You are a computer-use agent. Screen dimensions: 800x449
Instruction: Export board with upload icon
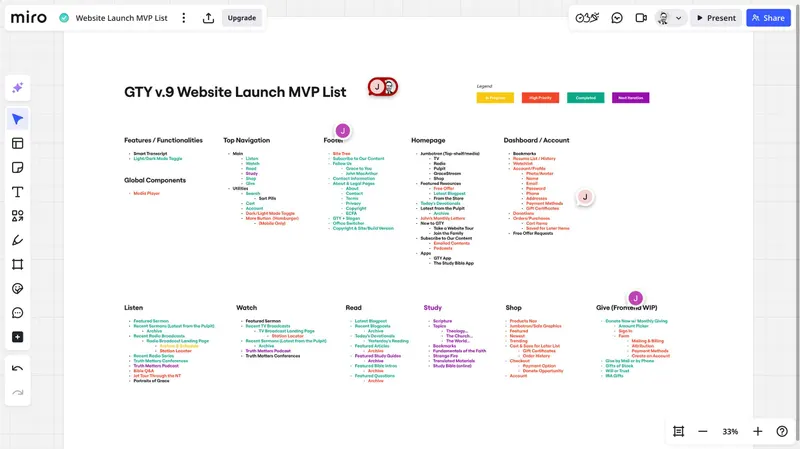click(208, 18)
